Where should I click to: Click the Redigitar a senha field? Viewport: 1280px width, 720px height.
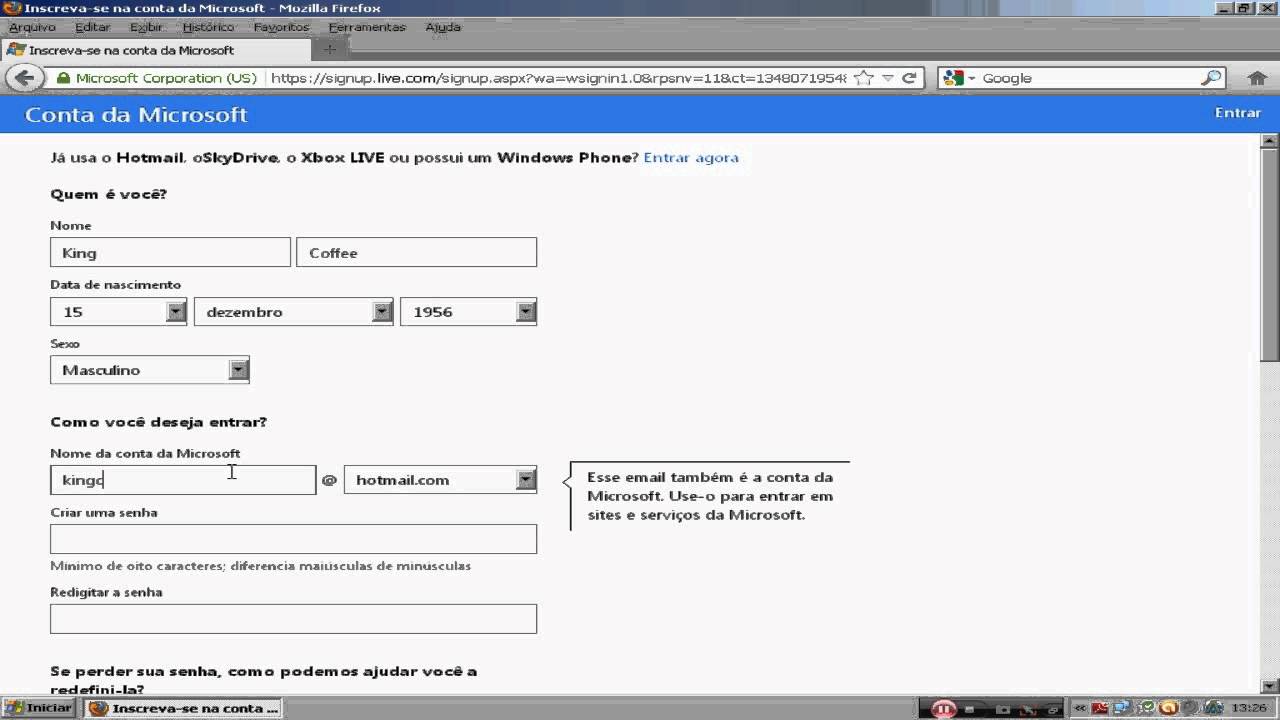293,618
